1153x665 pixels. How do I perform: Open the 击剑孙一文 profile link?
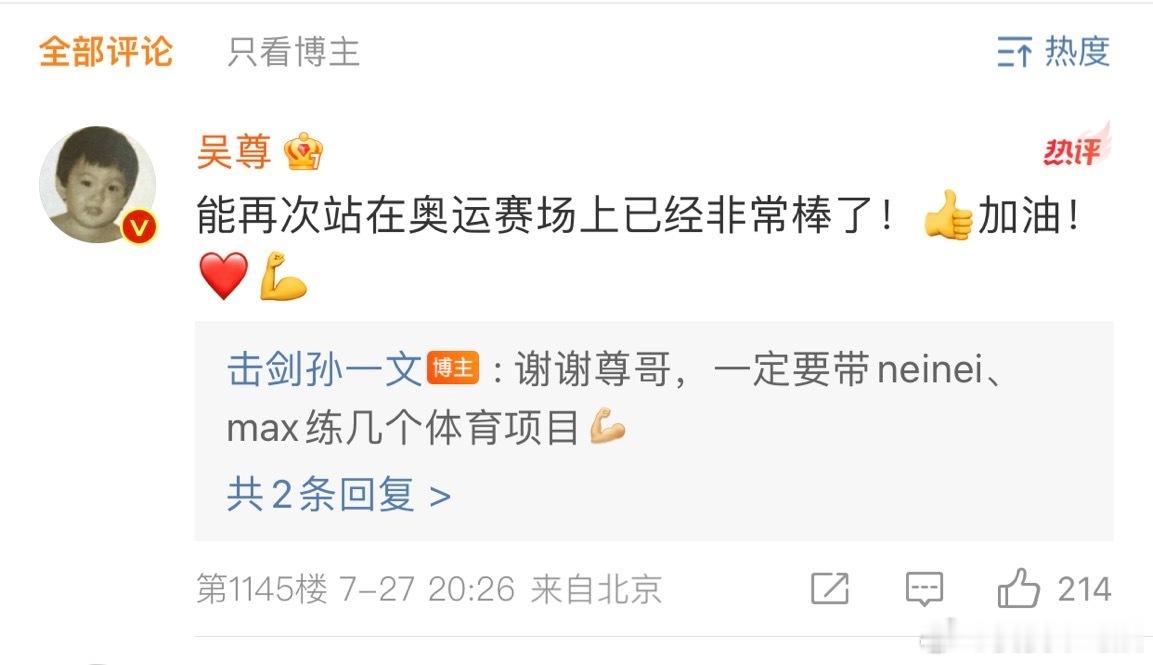(x=324, y=369)
